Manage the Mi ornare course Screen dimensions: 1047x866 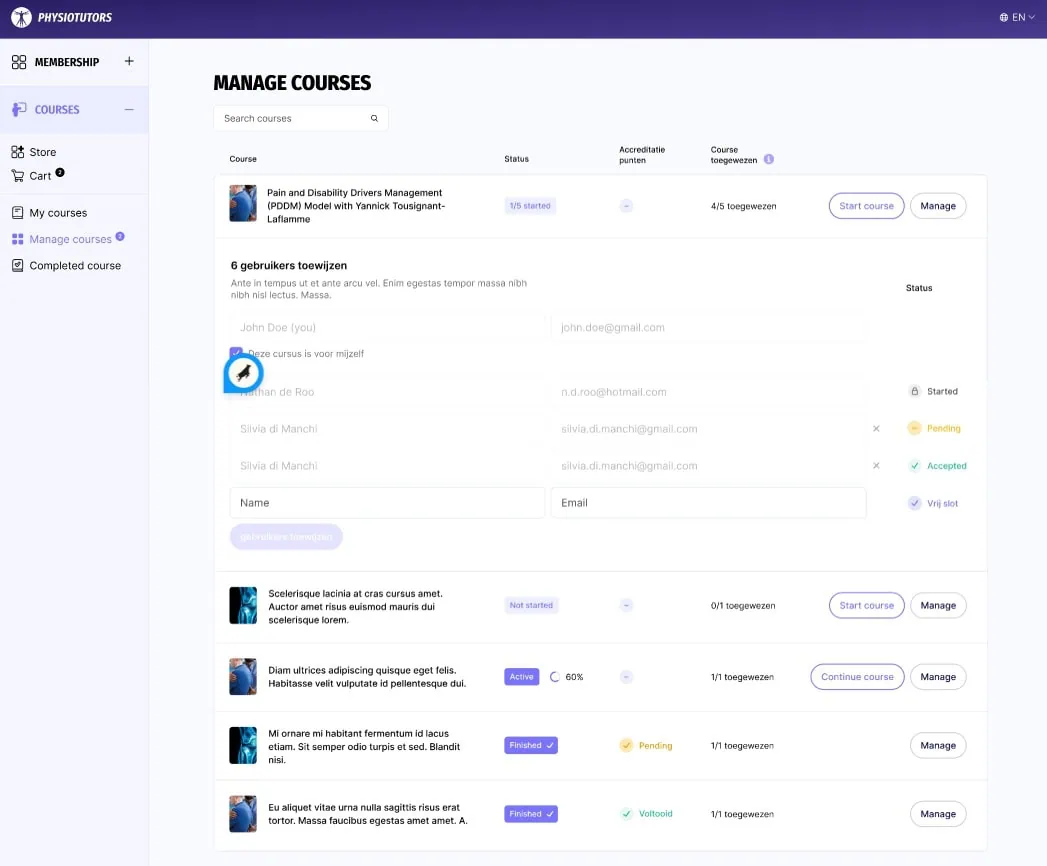pos(937,745)
